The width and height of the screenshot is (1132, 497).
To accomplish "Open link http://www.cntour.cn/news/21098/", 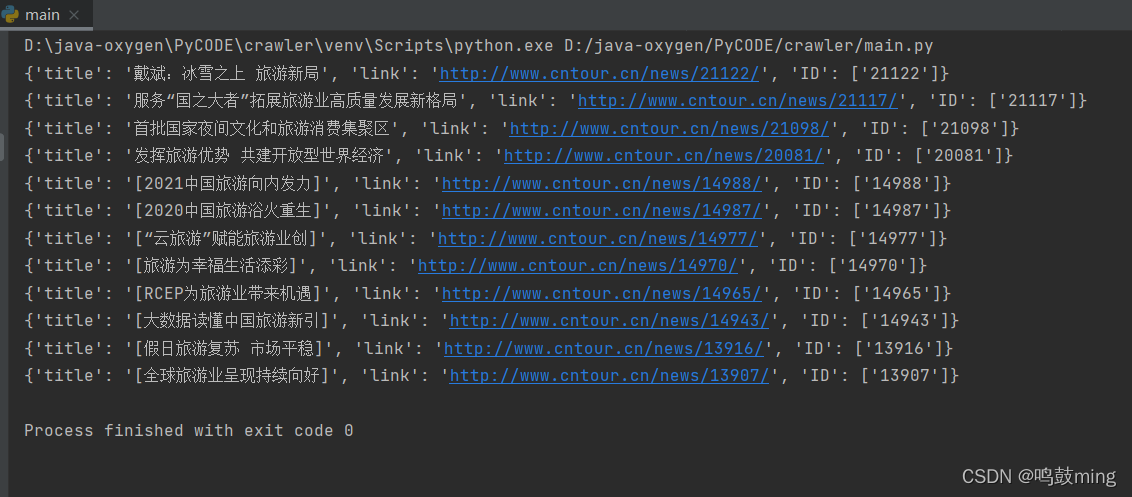I will click(669, 128).
